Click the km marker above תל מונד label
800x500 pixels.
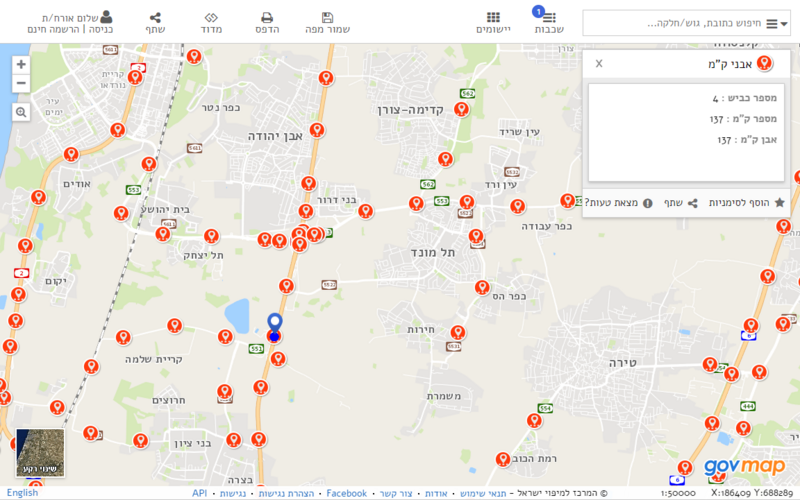click(x=476, y=236)
